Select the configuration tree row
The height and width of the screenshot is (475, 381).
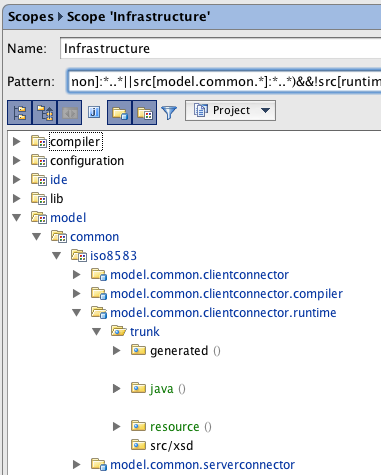tap(87, 161)
